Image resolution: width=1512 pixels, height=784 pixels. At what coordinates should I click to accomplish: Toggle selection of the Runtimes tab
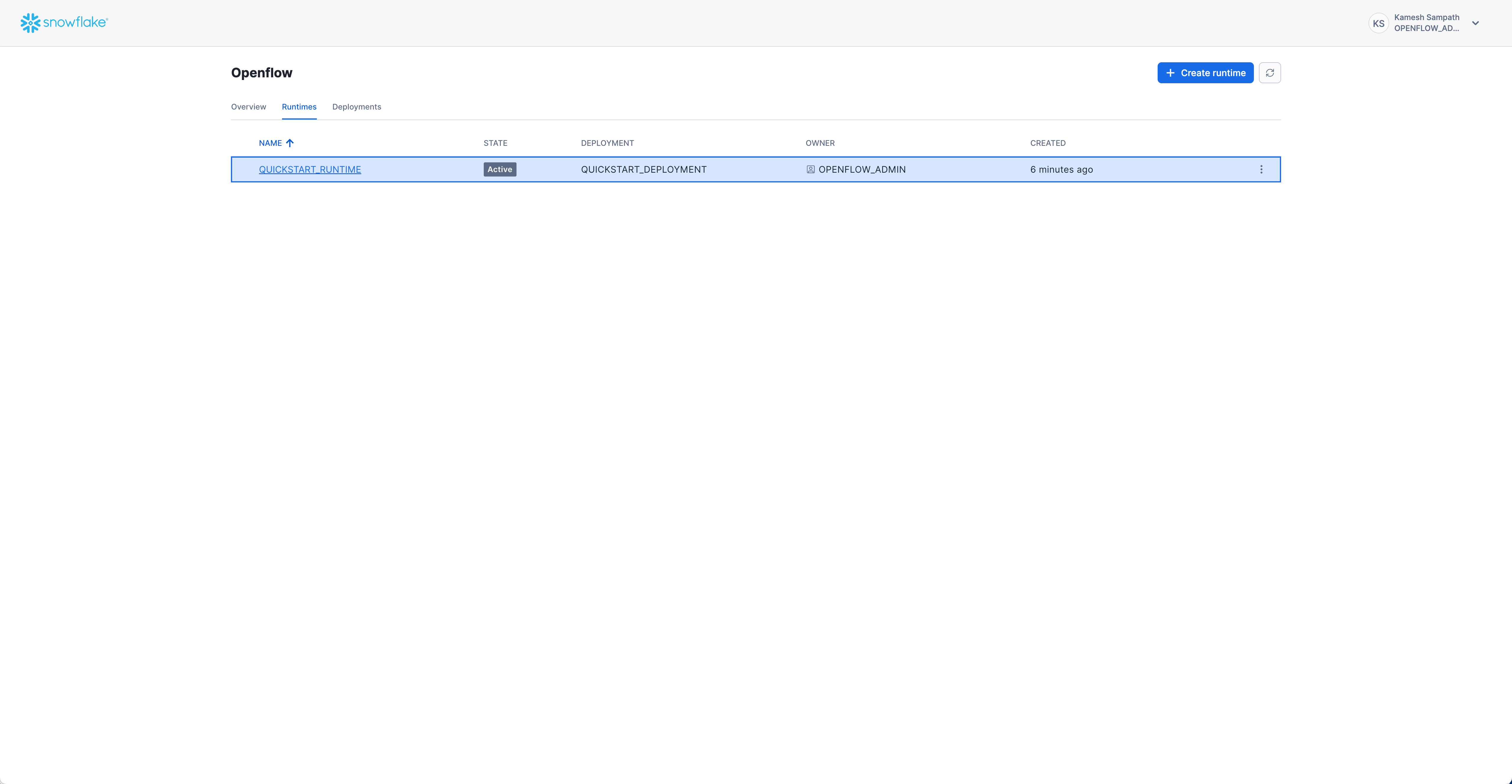tap(299, 106)
